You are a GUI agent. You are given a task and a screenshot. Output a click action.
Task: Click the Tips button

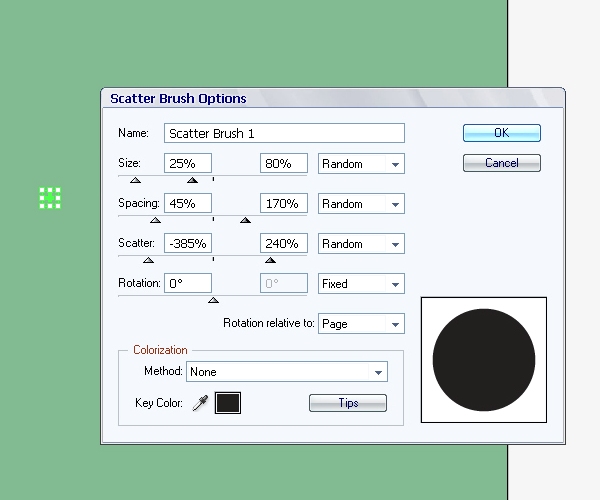tap(348, 403)
